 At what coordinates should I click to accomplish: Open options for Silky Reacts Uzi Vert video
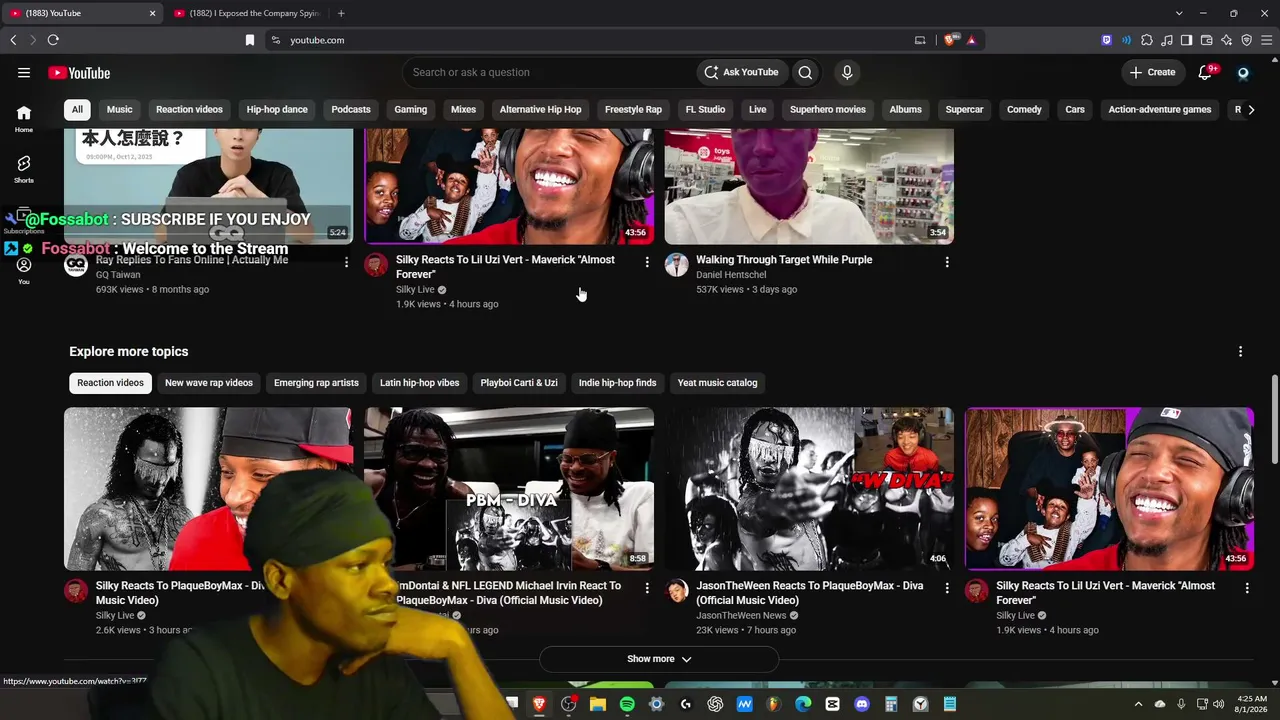point(647,262)
